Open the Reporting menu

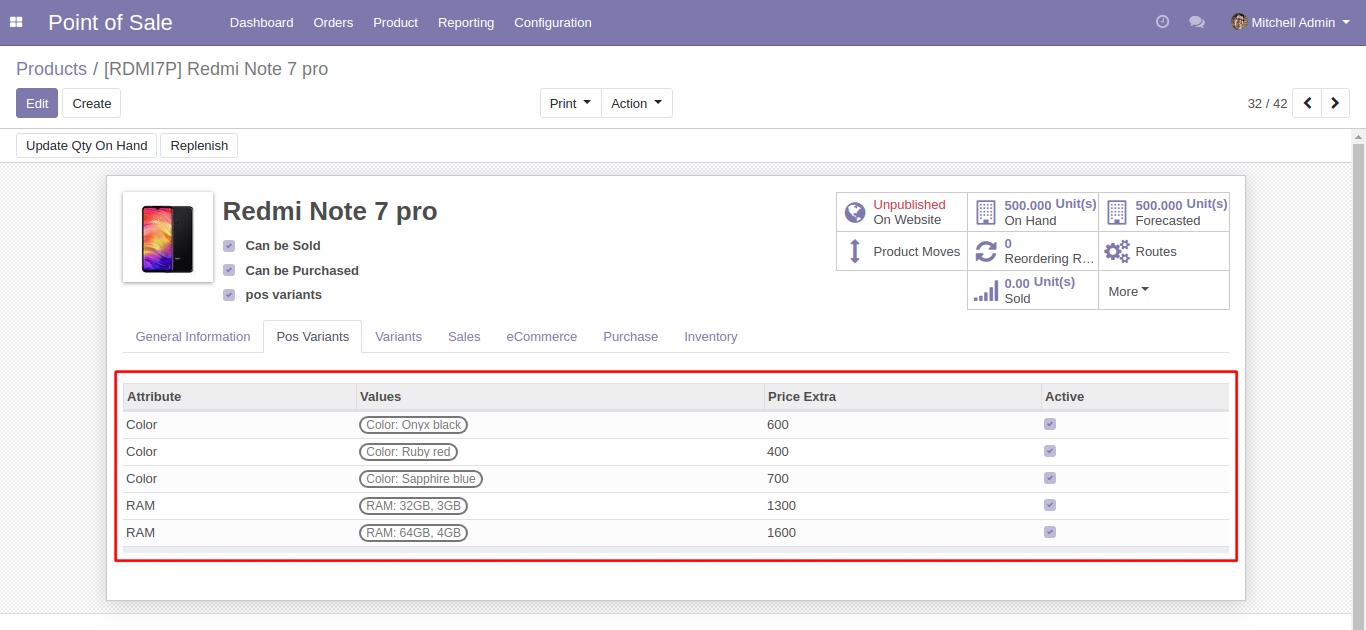[x=466, y=22]
